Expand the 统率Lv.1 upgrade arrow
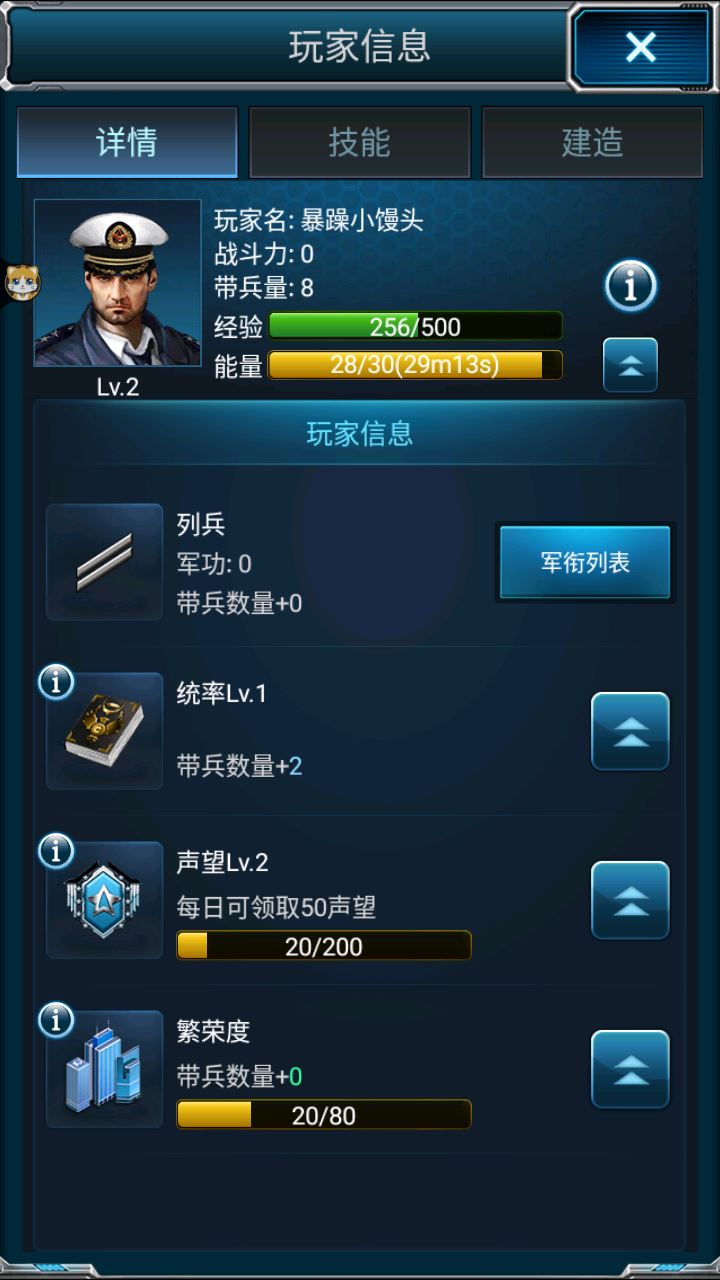Viewport: 720px width, 1280px height. (630, 731)
